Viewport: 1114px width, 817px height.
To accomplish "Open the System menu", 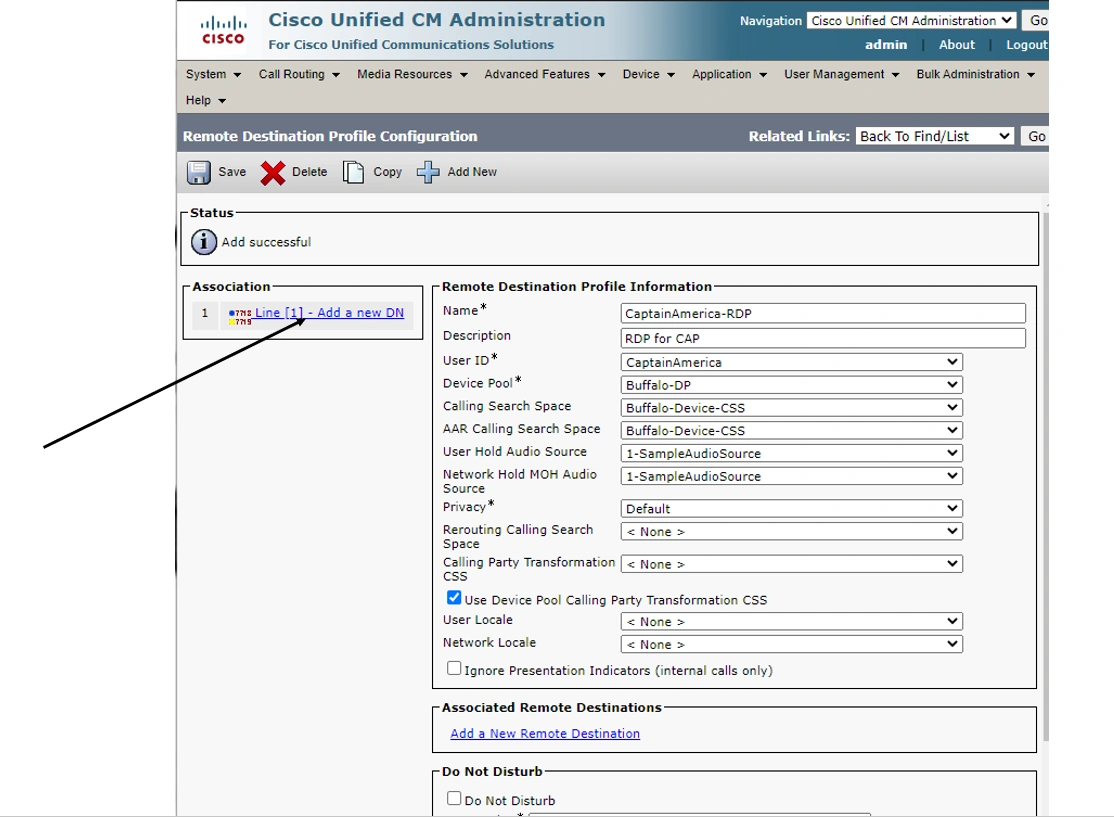I will click(213, 74).
